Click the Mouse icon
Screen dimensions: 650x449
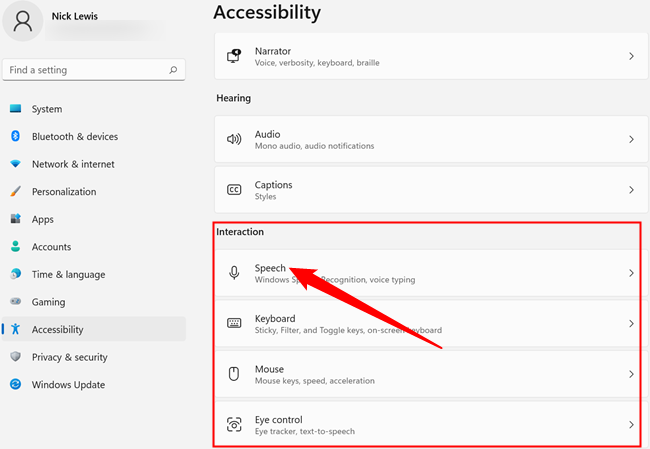(x=234, y=374)
